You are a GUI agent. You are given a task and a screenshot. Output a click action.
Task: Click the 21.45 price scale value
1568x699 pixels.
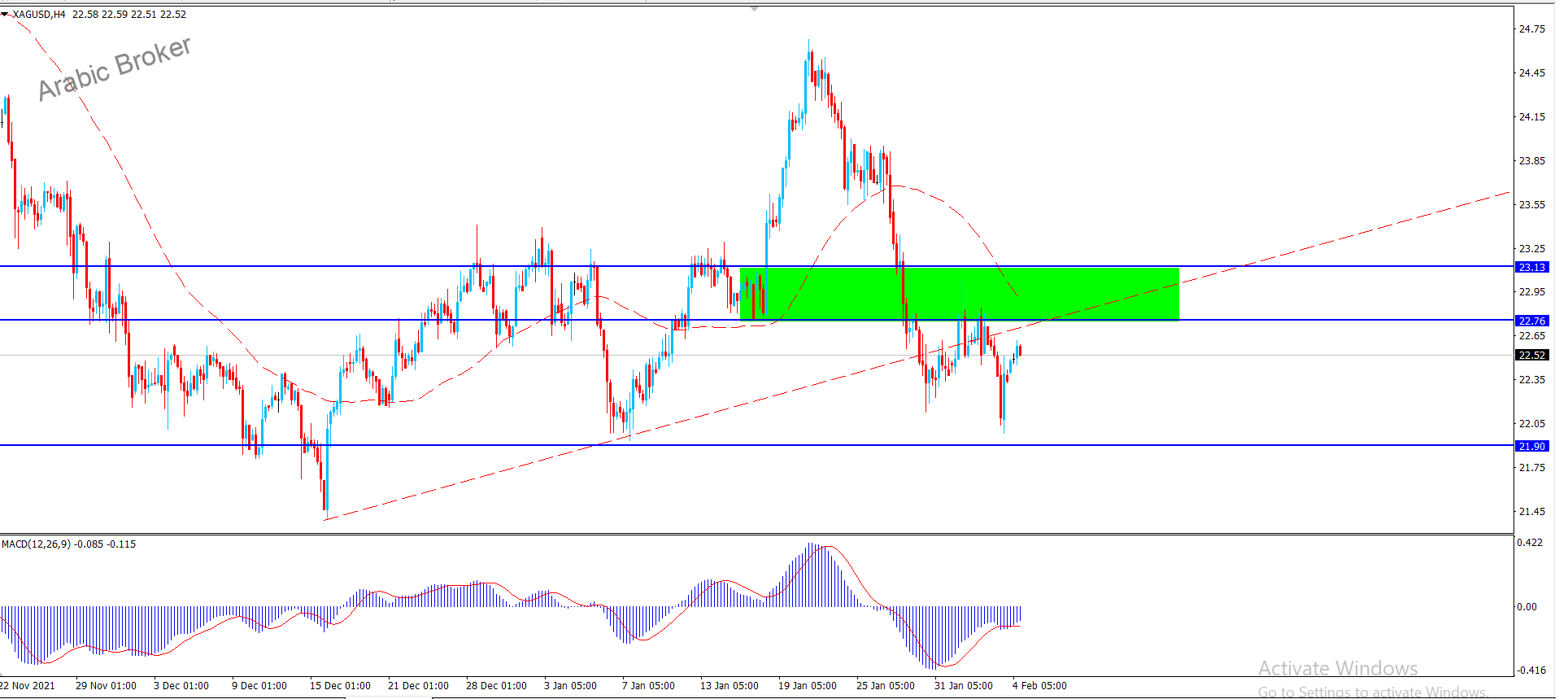tap(1531, 511)
